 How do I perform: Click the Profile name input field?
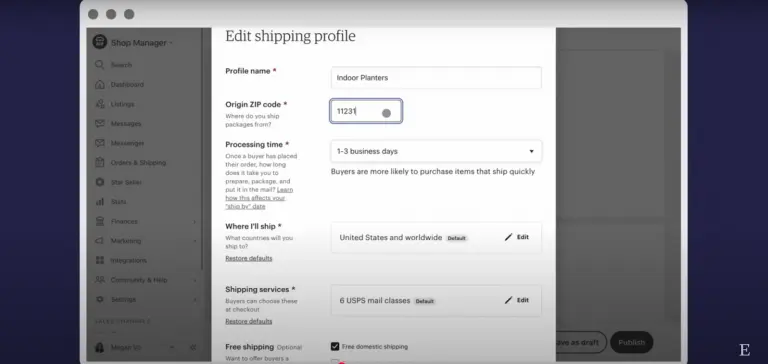436,77
